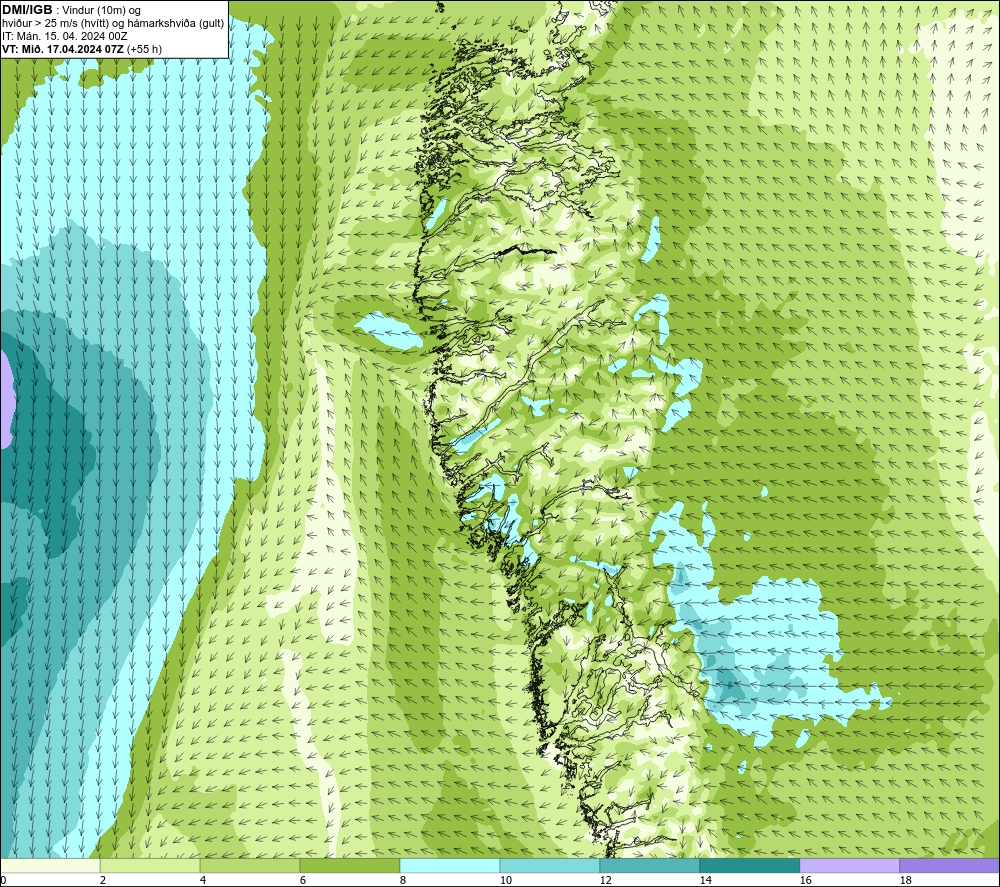1000x887 pixels.
Task: Click the 8–10 m/s light cyan legend swatch
Action: point(450,865)
